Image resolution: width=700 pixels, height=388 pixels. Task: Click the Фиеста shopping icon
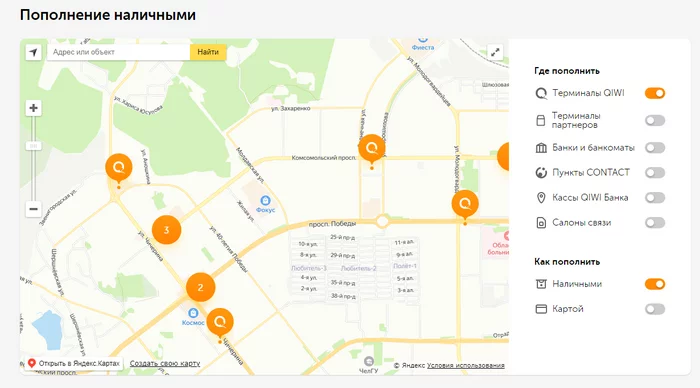423,40
